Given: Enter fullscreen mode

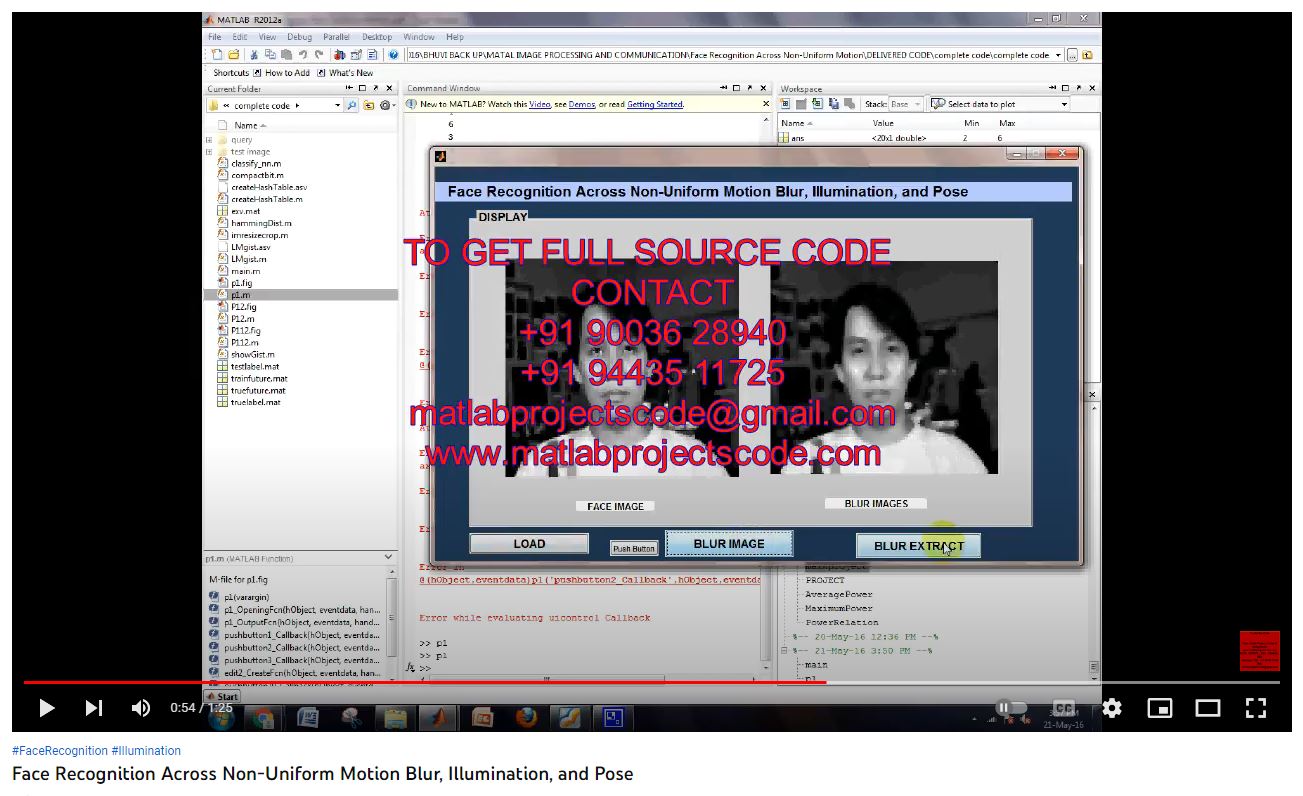Looking at the screenshot, I should (x=1256, y=708).
